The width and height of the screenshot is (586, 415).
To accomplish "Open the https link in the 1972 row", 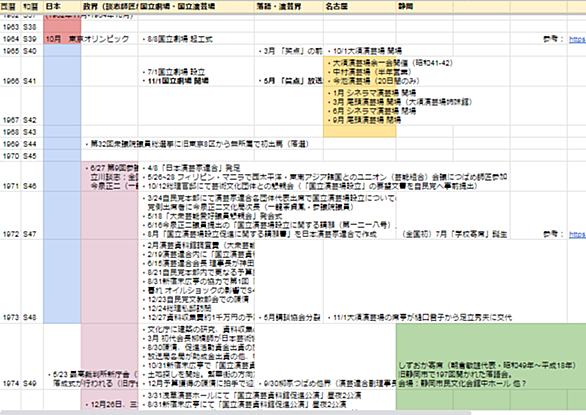I will 577,234.
